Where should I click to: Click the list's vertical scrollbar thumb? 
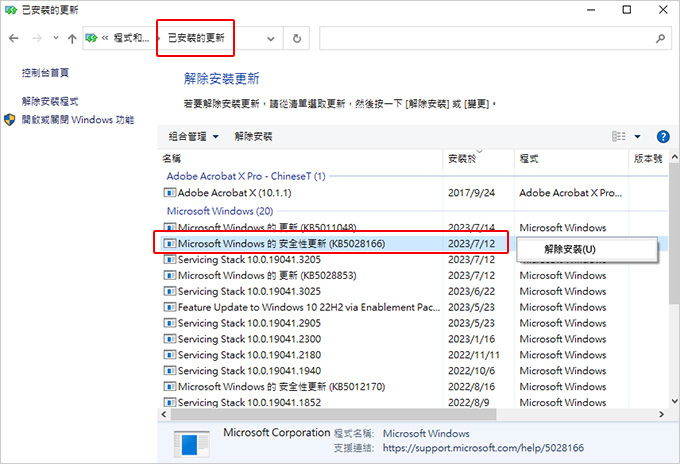(674, 234)
